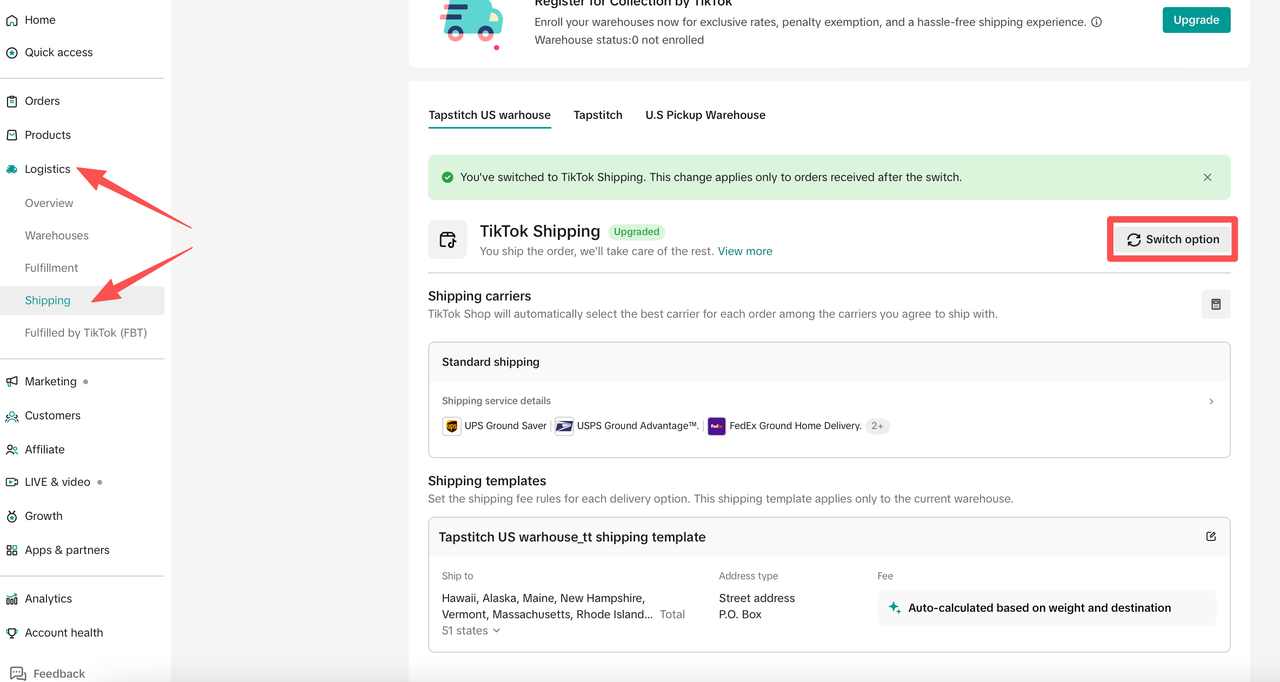Open Fulfilled by TikTok (FBT)

(x=86, y=333)
